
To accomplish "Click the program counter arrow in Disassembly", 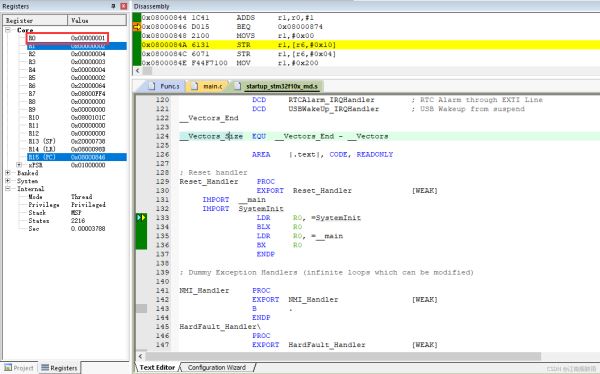I will click(x=137, y=27).
